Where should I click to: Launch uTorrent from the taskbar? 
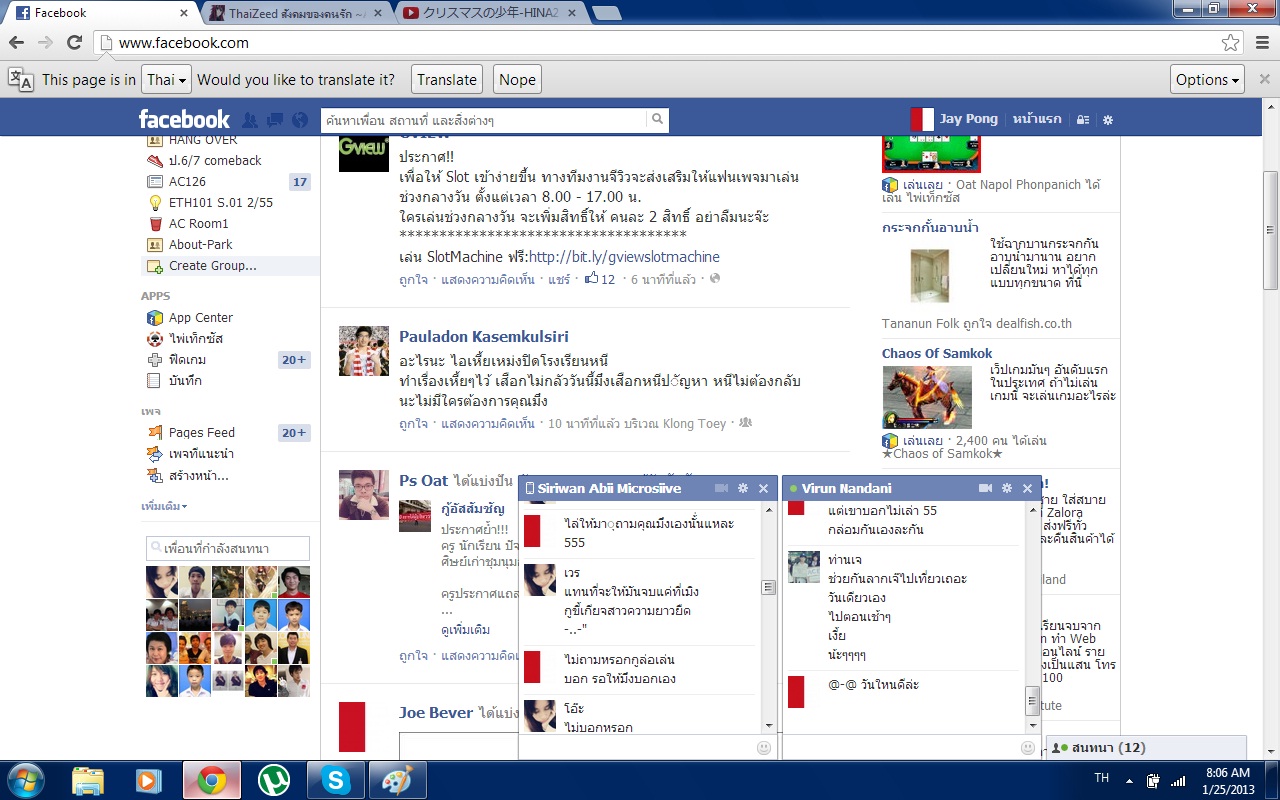[274, 780]
